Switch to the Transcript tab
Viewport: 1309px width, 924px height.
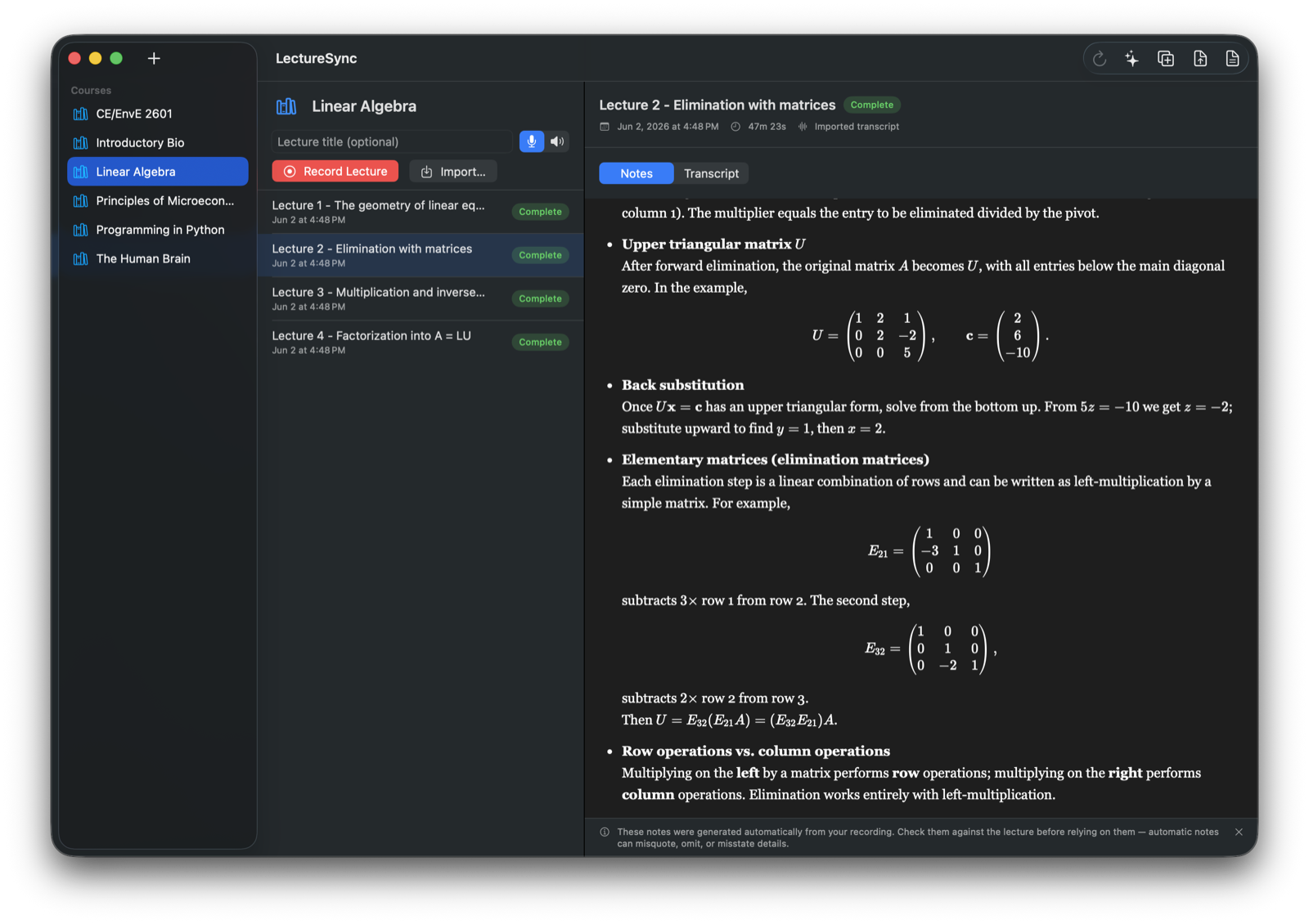(x=711, y=173)
